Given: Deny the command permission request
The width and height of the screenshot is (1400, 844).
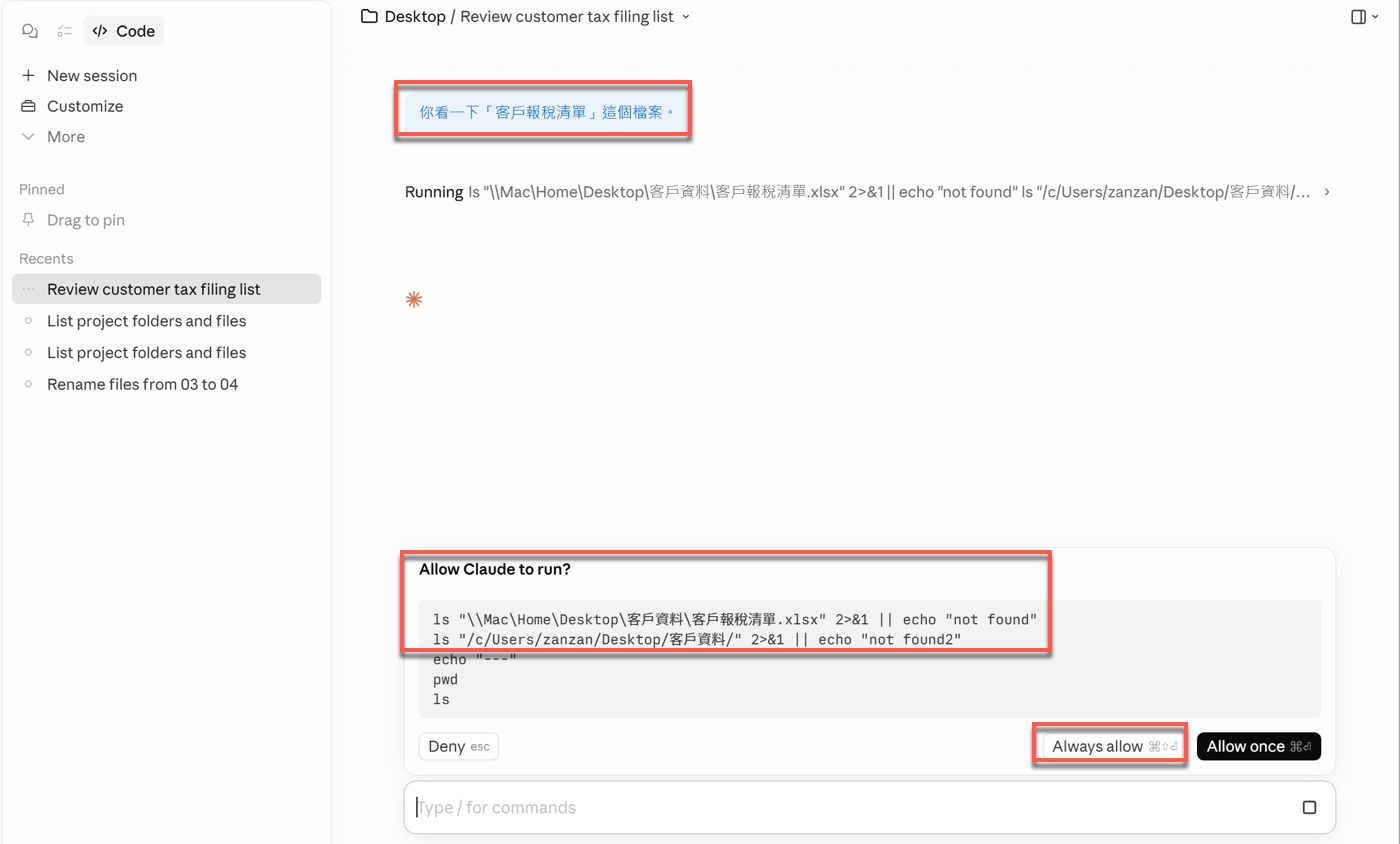Looking at the screenshot, I should click(x=457, y=747).
